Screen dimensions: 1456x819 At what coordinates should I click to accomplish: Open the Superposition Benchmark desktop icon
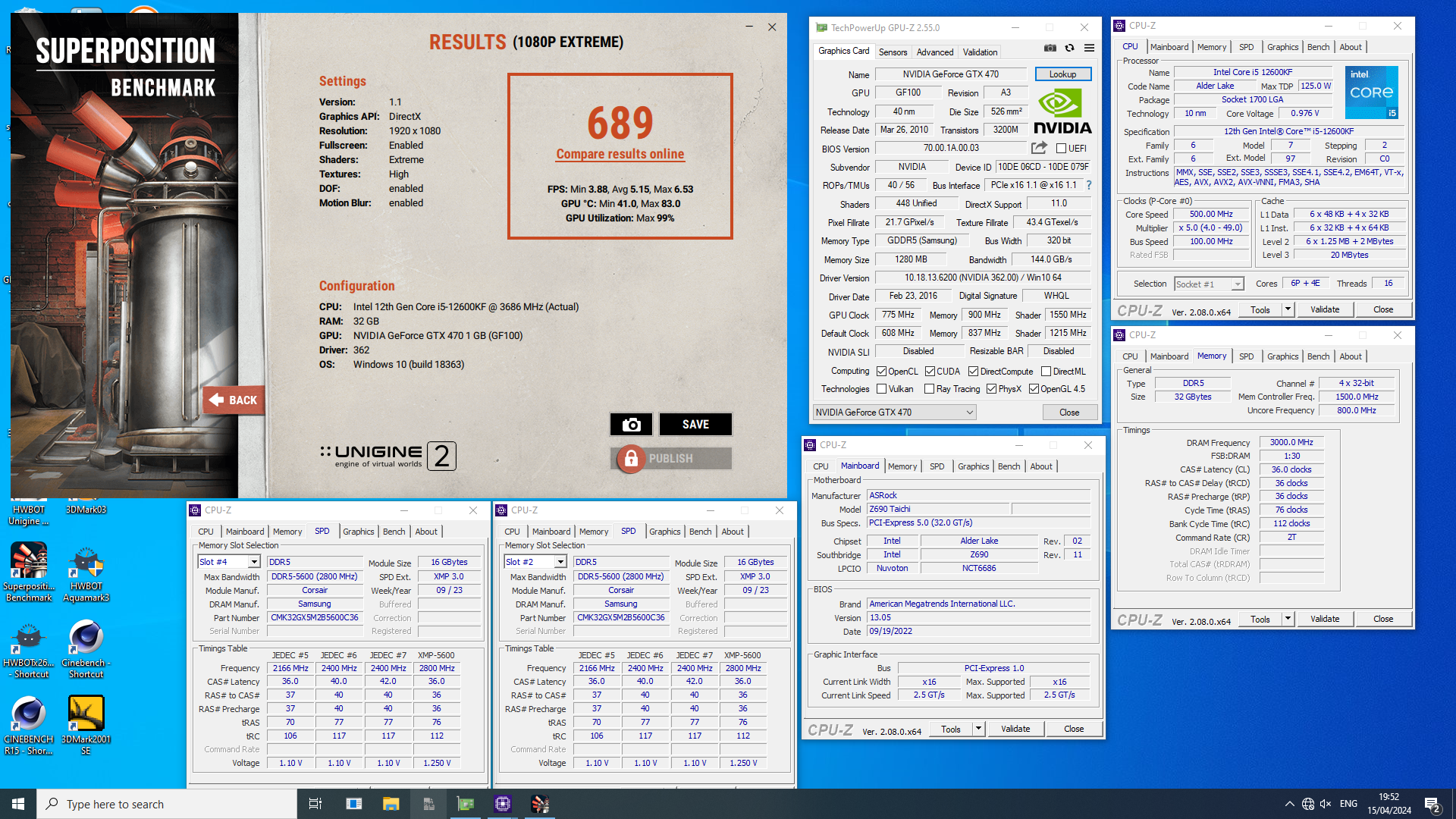(x=29, y=572)
